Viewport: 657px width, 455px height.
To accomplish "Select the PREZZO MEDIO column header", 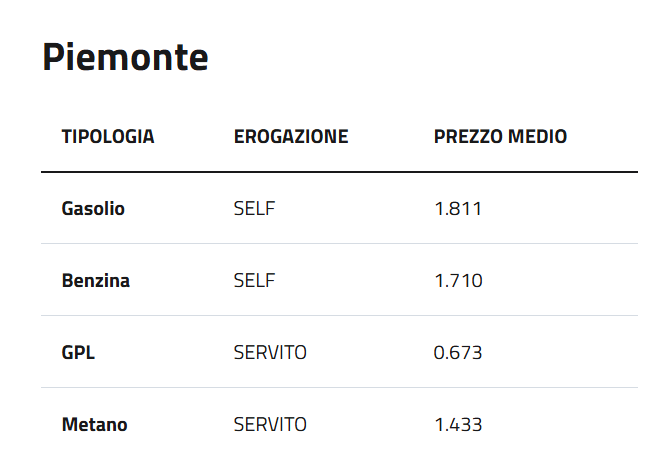I will tap(500, 137).
